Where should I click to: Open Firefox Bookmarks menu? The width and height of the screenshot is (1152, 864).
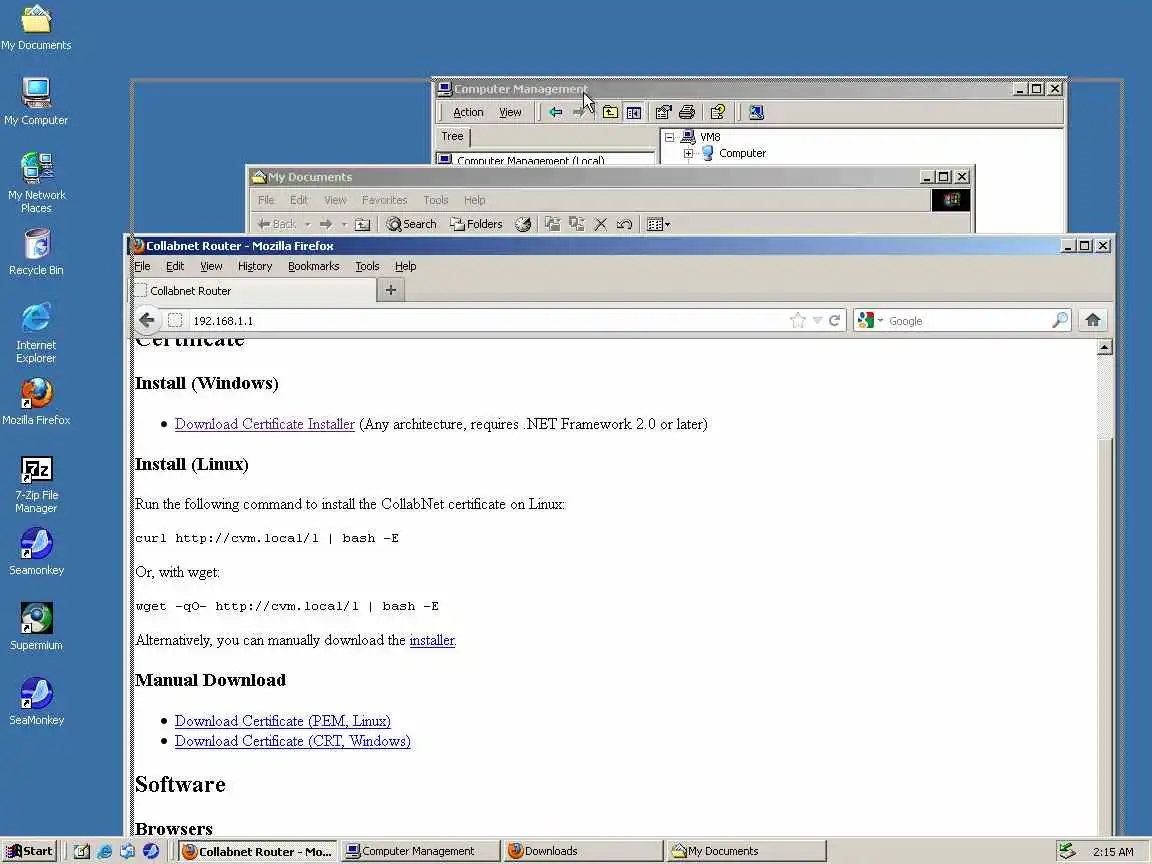click(x=314, y=266)
